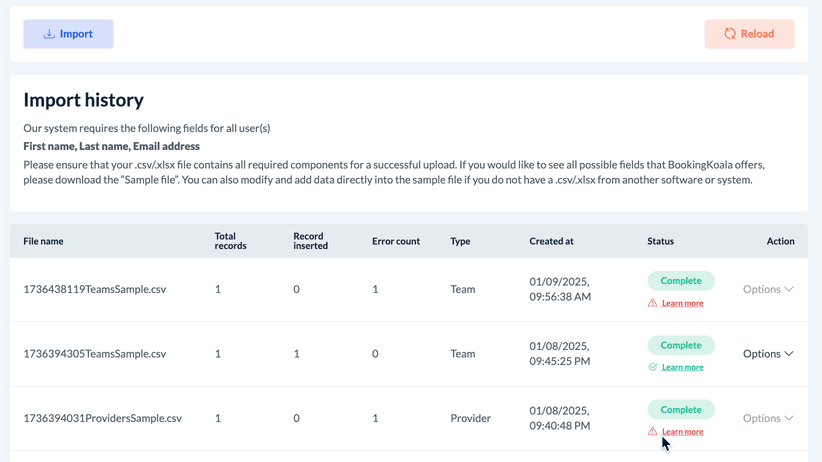Click chevron icon beside Options for ProvidersSample
Viewport: 822px width, 462px height.
click(x=789, y=418)
